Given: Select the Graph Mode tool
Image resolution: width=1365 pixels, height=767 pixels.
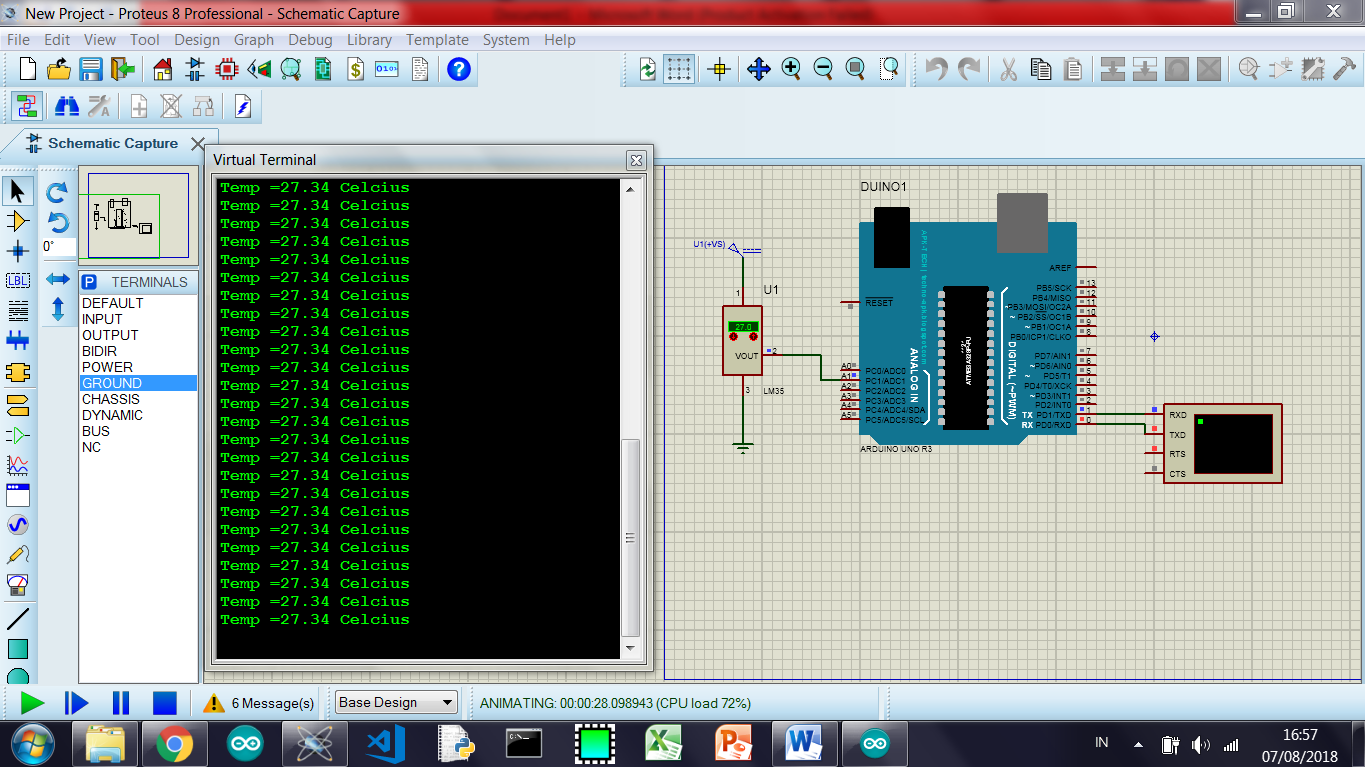Looking at the screenshot, I should 18,462.
